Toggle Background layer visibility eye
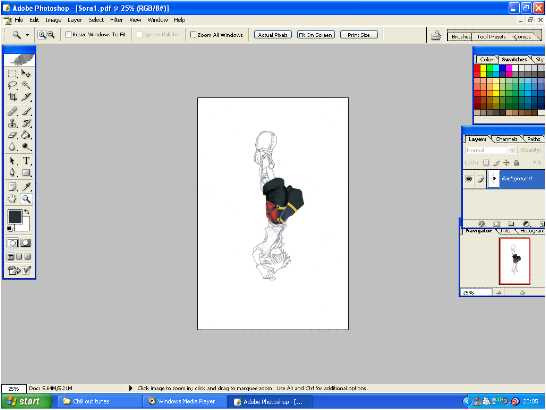 click(x=469, y=179)
